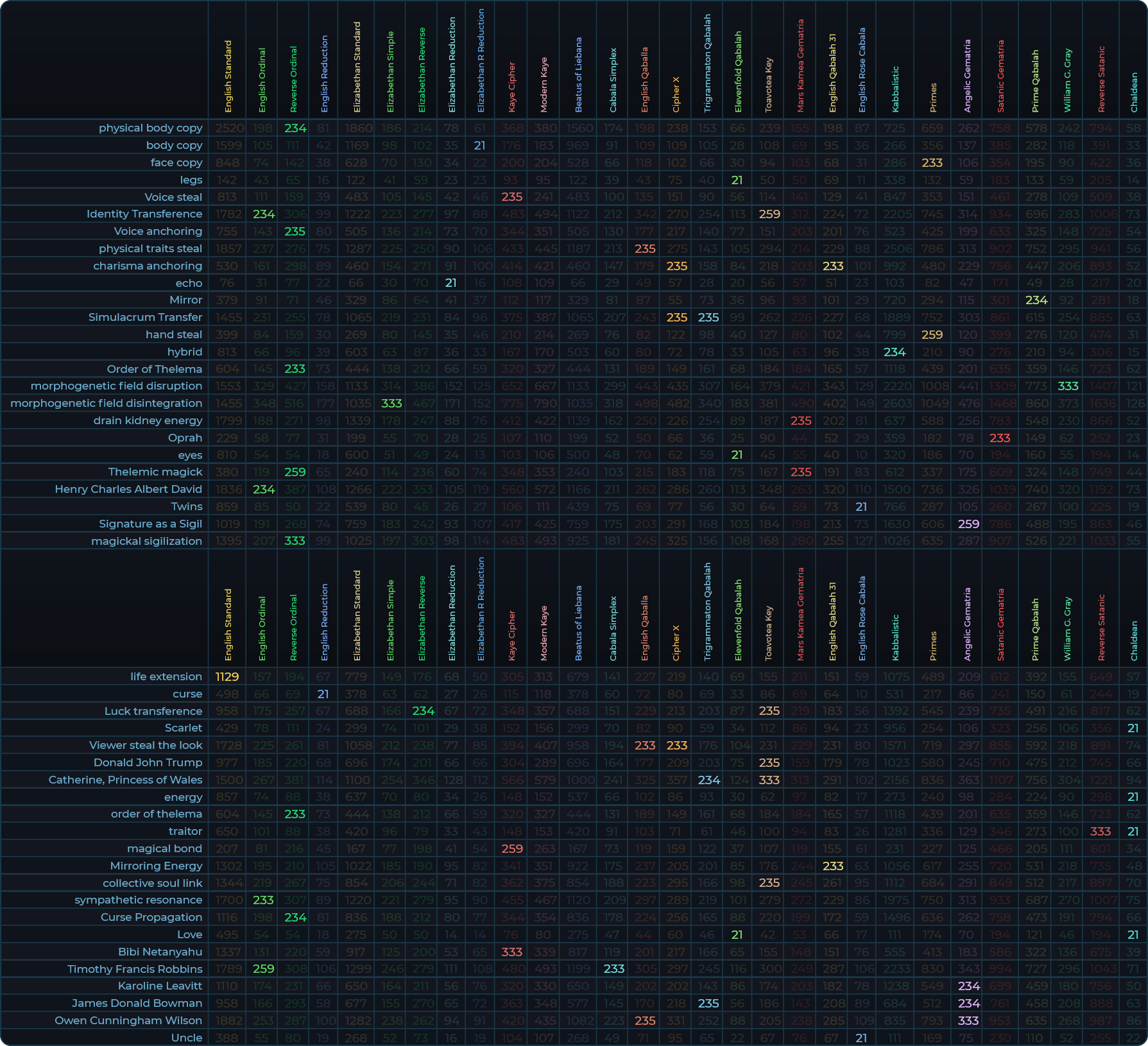The height and width of the screenshot is (1046, 1148).
Task: Select highlighted 259 in magical bond row
Action: (x=511, y=848)
